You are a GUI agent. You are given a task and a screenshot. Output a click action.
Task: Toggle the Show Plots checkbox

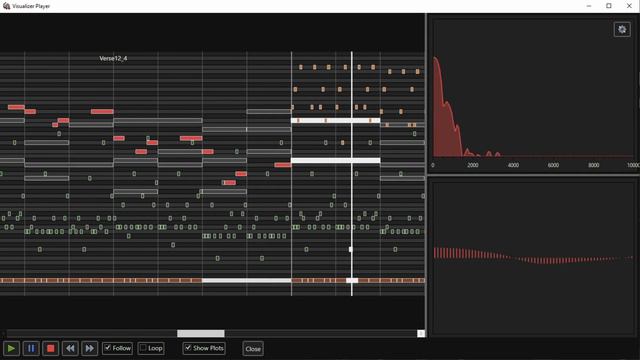(188, 348)
